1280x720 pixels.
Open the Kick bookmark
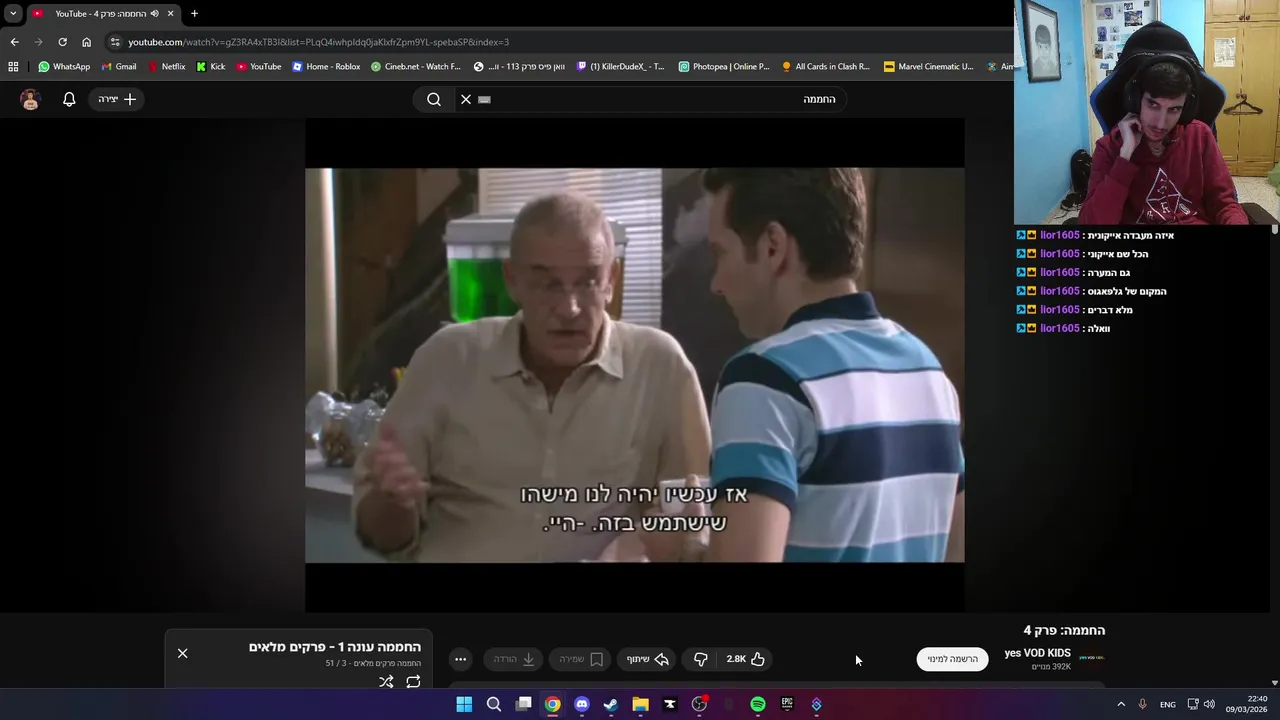point(211,67)
